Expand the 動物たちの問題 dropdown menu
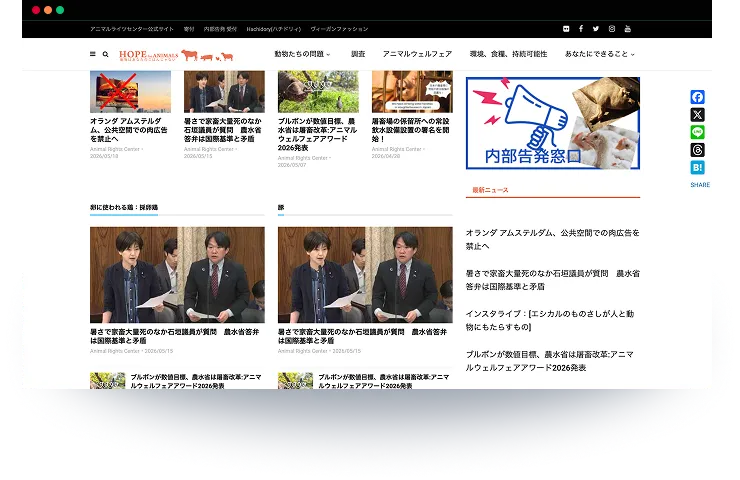The width and height of the screenshot is (740, 480). (x=302, y=54)
